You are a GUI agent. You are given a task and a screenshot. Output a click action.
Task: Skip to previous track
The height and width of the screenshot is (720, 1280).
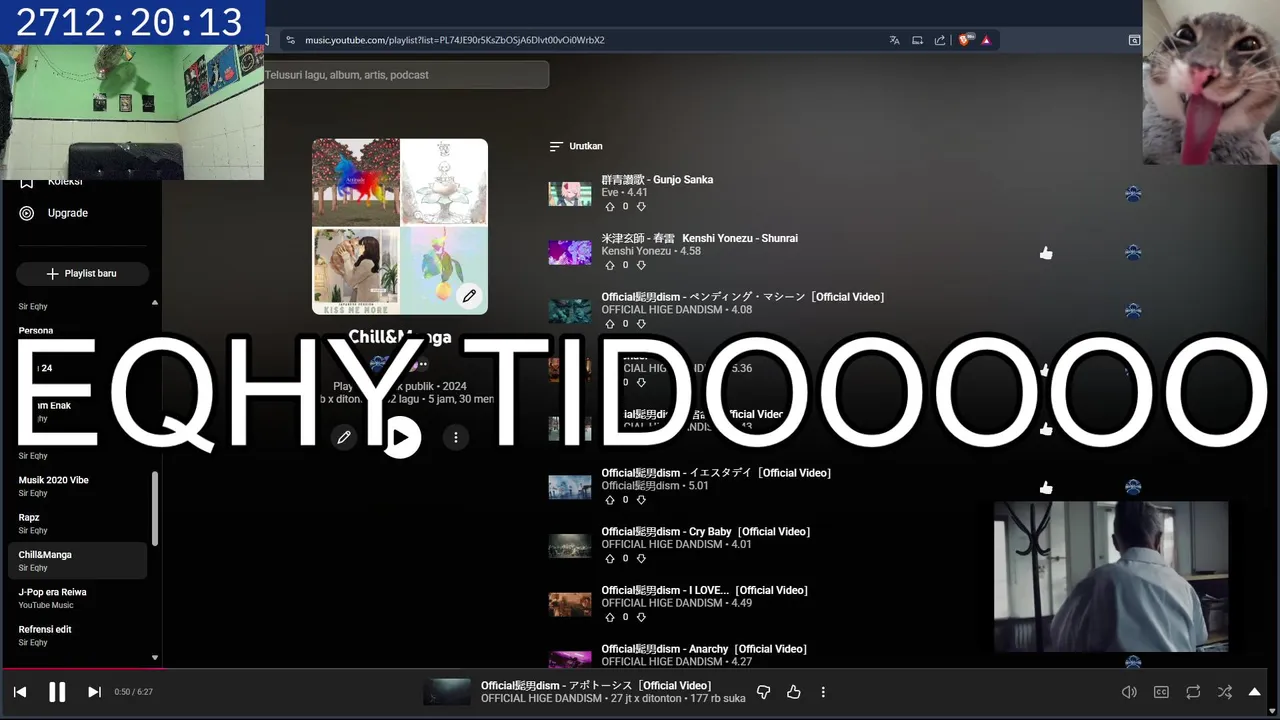pos(20,692)
